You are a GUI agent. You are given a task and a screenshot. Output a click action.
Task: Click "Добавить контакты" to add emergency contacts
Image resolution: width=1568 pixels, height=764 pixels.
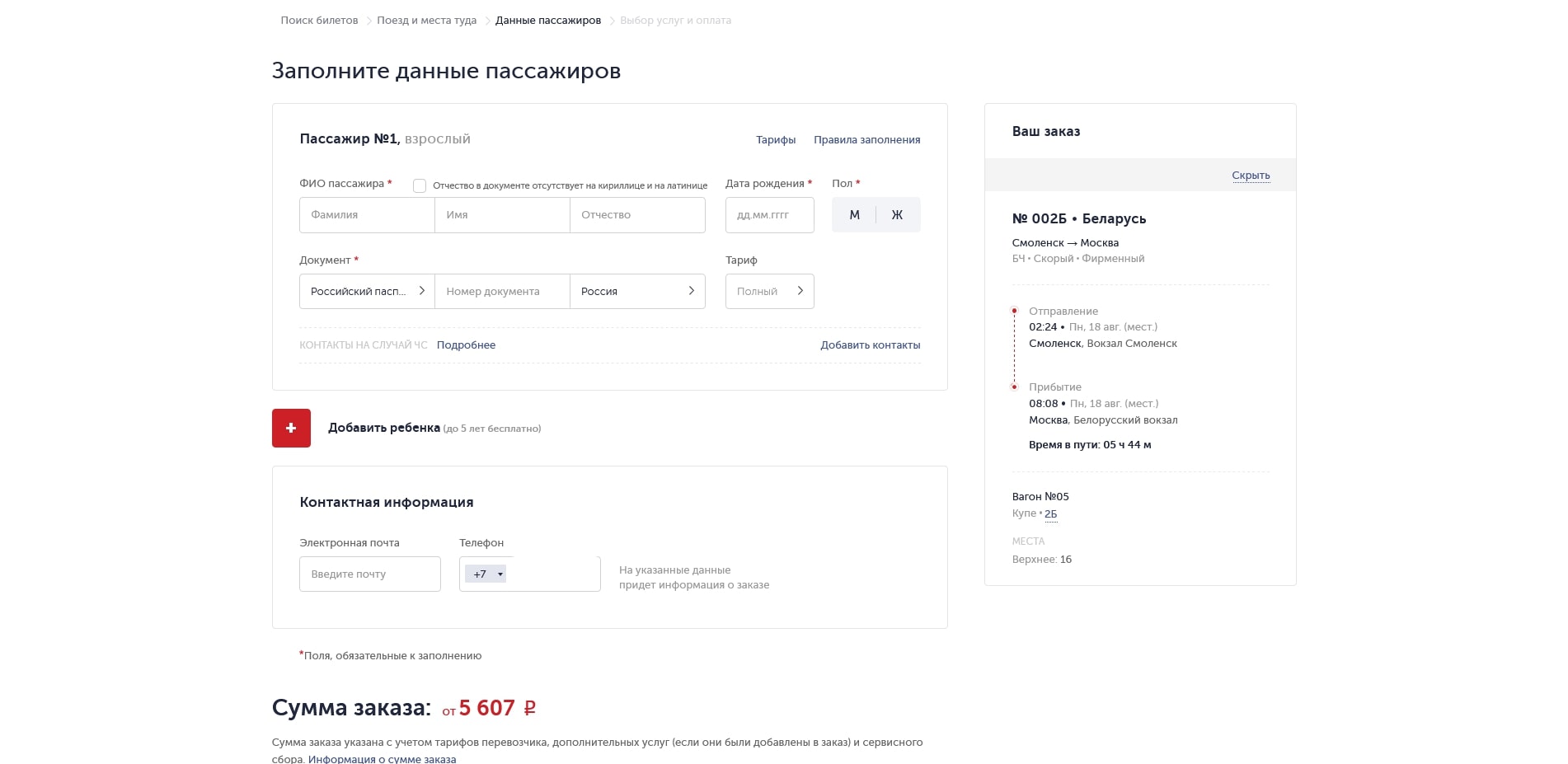pos(871,345)
